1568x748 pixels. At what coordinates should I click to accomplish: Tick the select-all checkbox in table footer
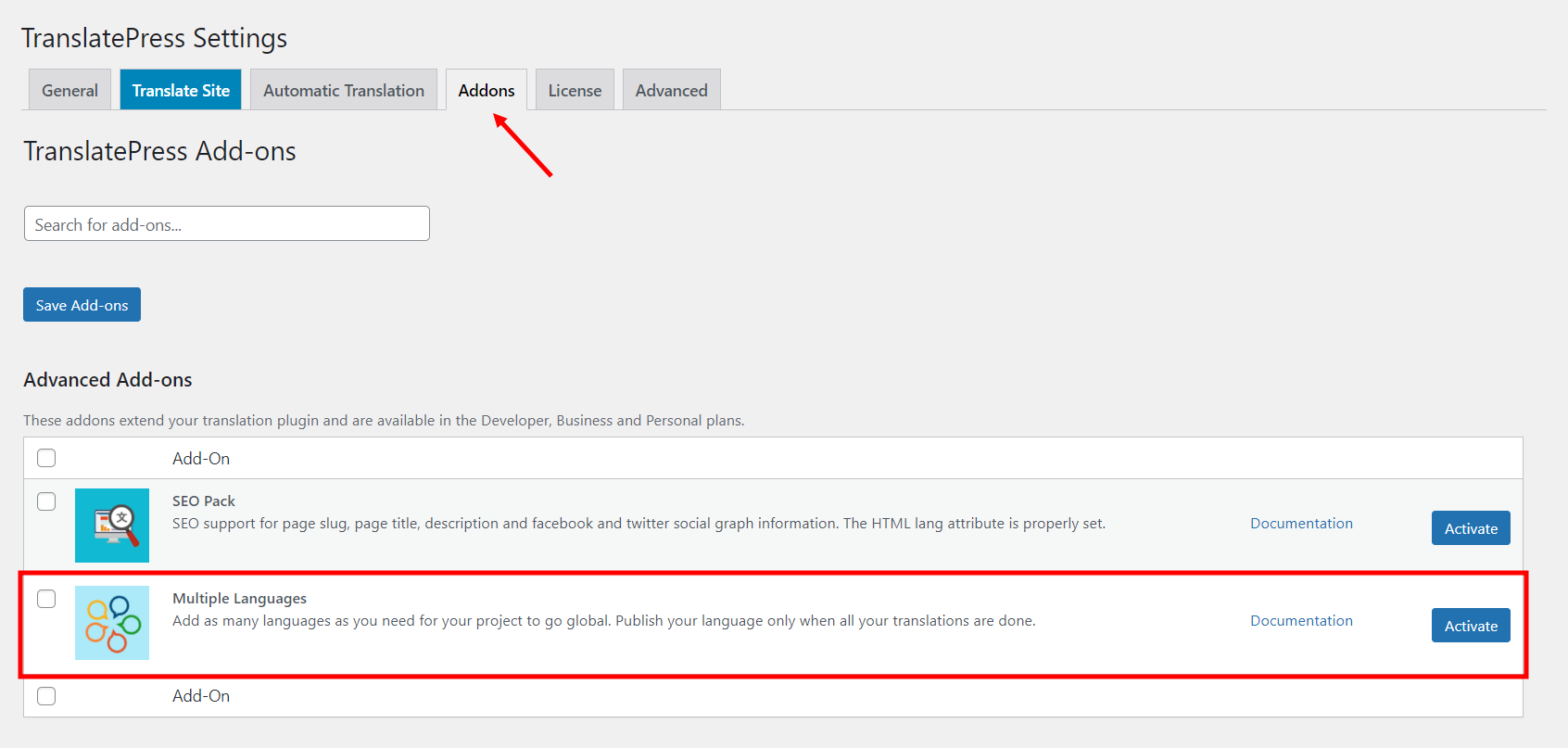(46, 696)
